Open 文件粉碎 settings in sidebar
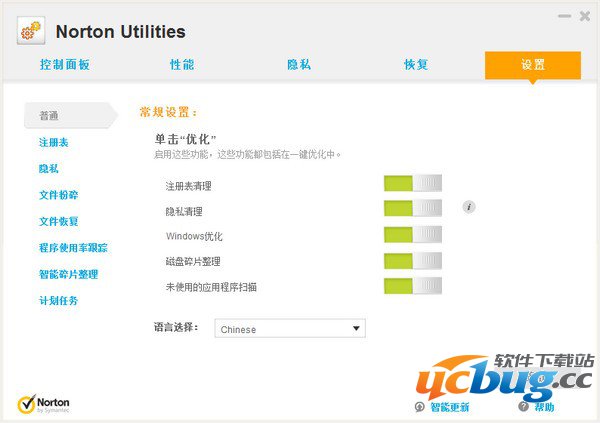The width and height of the screenshot is (600, 423). click(x=58, y=194)
